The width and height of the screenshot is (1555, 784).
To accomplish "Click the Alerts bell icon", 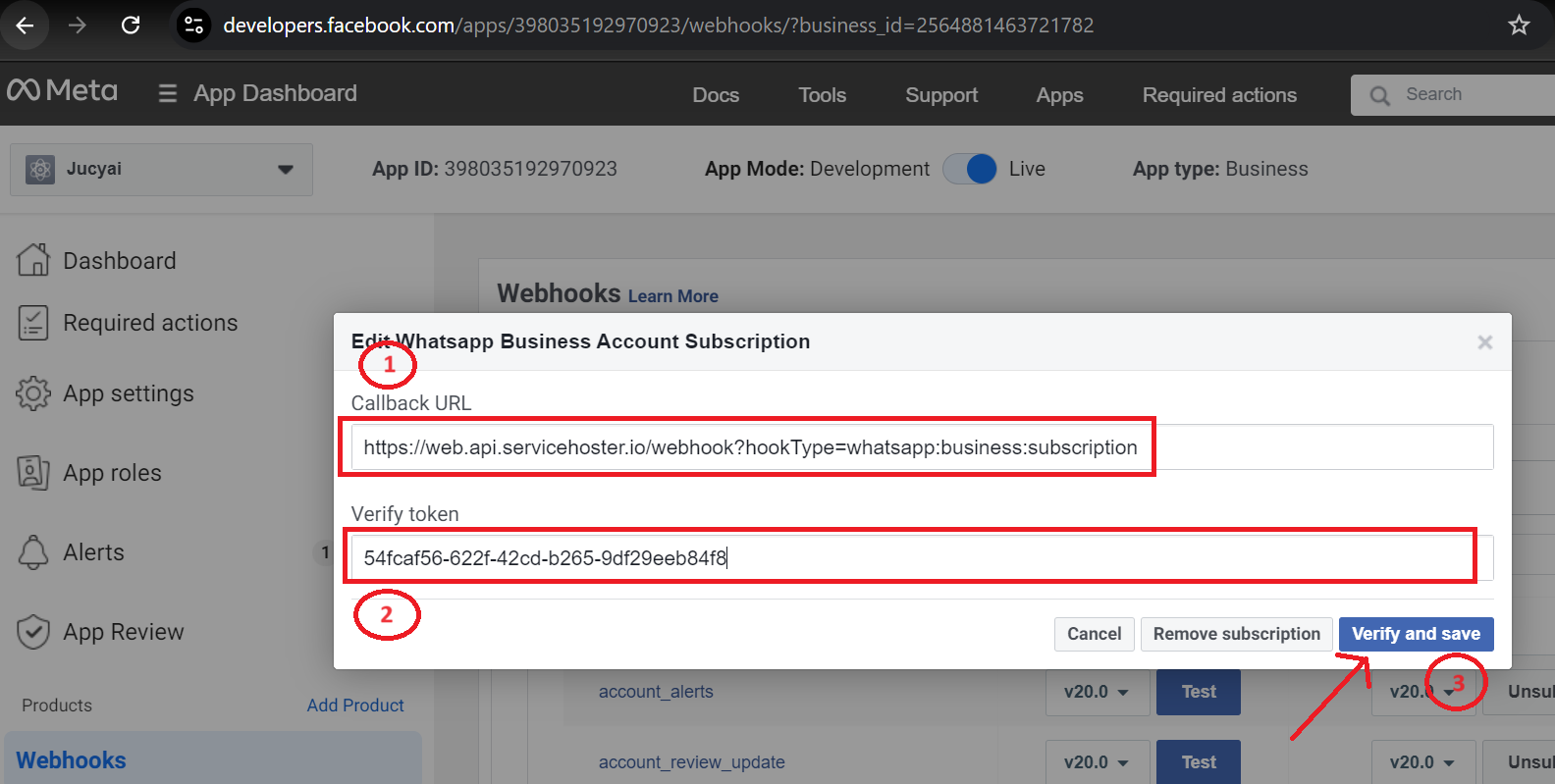I will tap(33, 552).
